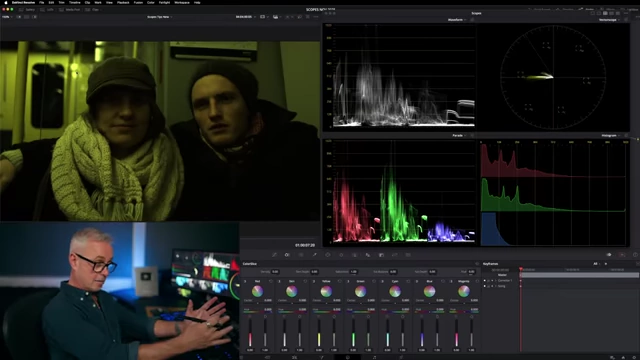Open the Color page icon in bottom bar

point(347,358)
